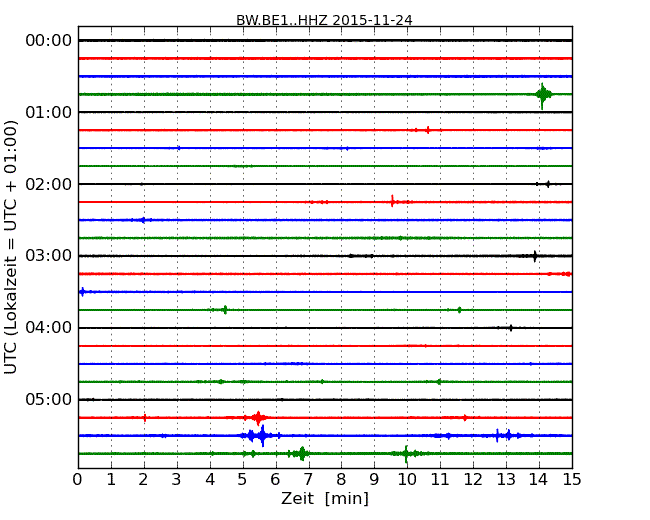Click the large green burst near minute 14
This screenshot has height=520, width=650.
coord(543,95)
